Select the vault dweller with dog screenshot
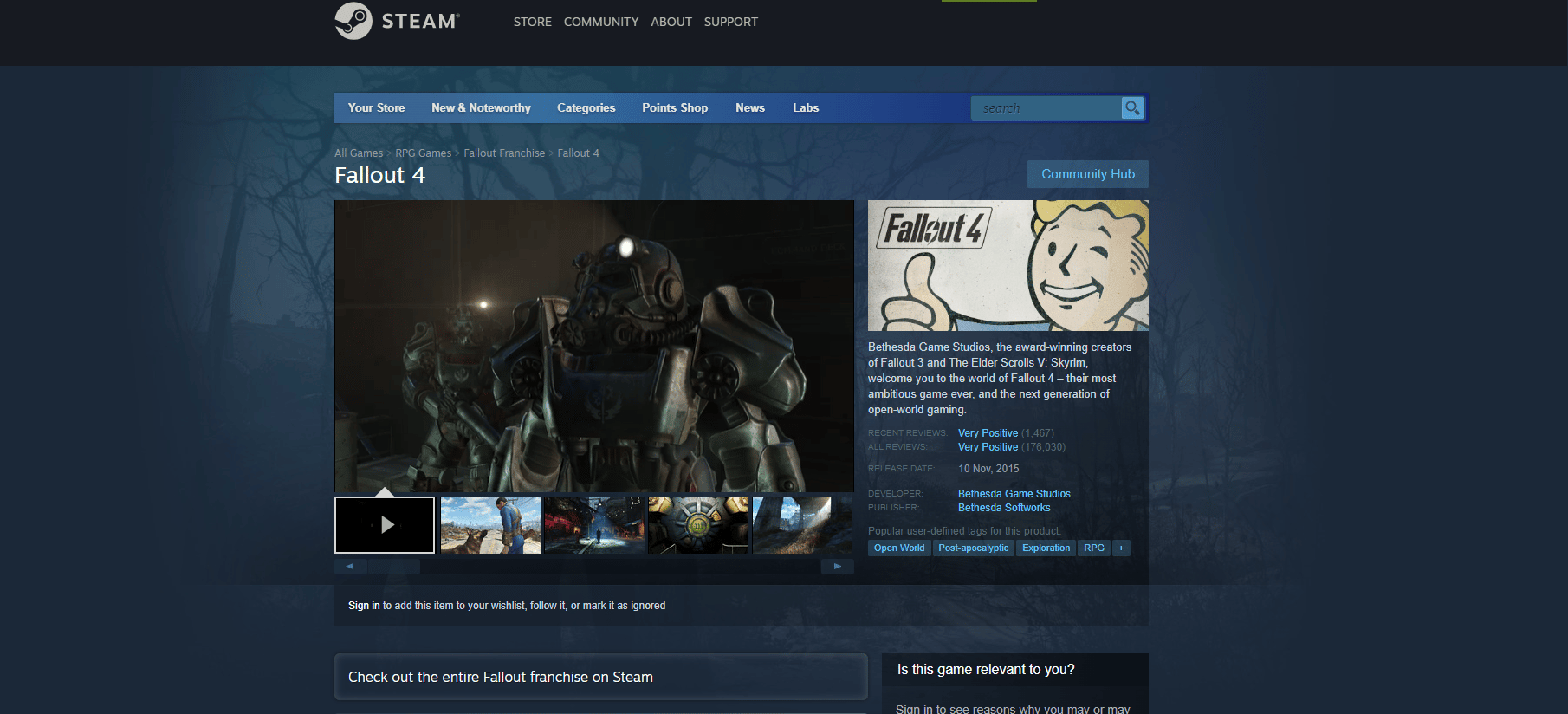1568x714 pixels. click(490, 525)
